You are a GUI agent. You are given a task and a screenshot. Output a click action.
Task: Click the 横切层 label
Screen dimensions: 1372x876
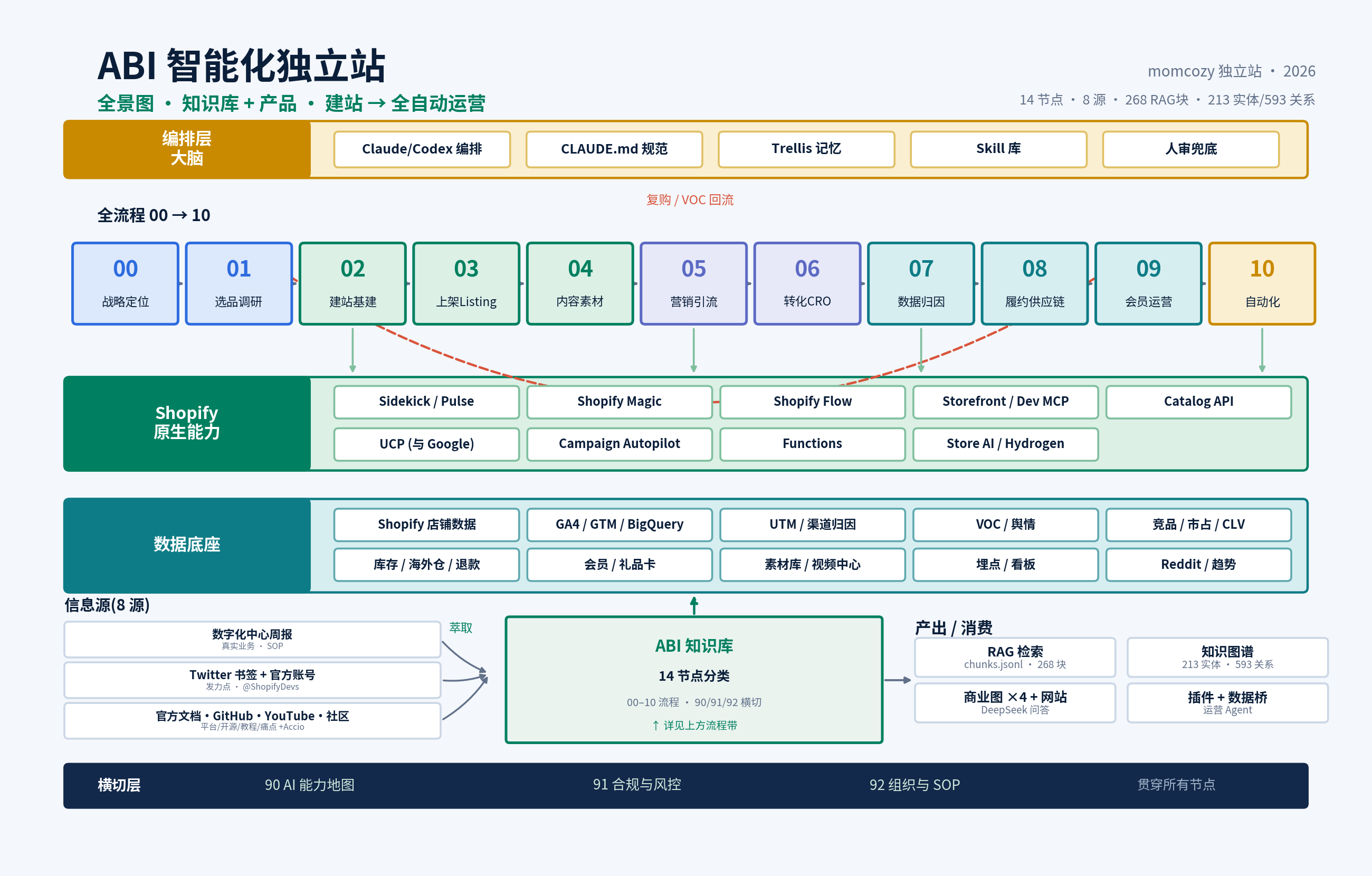(x=119, y=785)
